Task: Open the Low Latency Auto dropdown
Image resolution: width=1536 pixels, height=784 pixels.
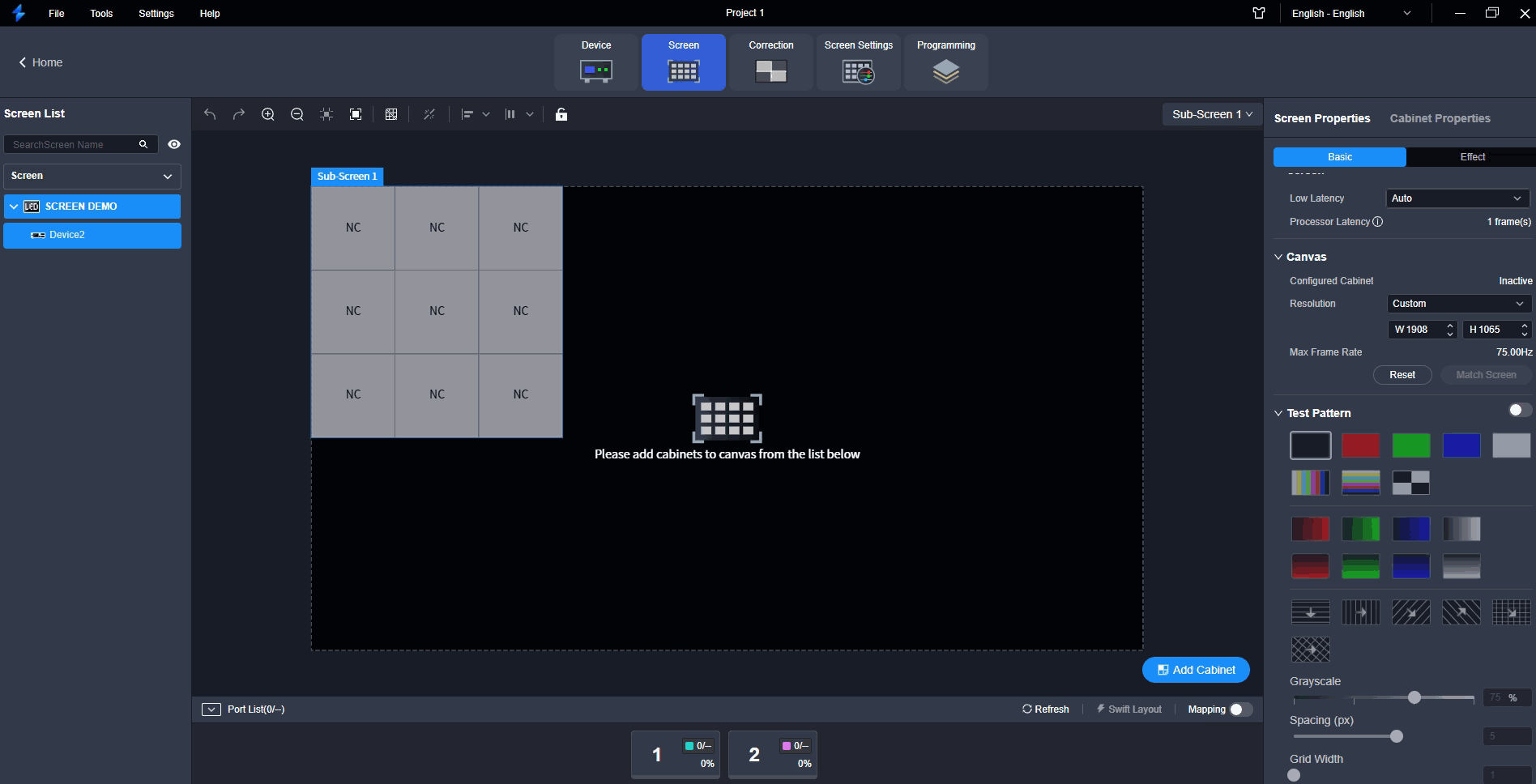Action: tap(1457, 198)
